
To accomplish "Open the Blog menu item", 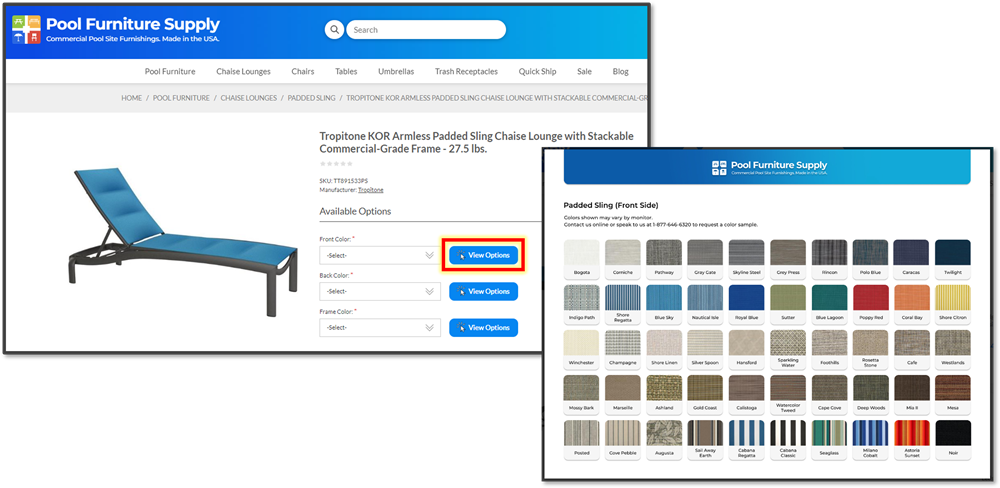I will 621,71.
